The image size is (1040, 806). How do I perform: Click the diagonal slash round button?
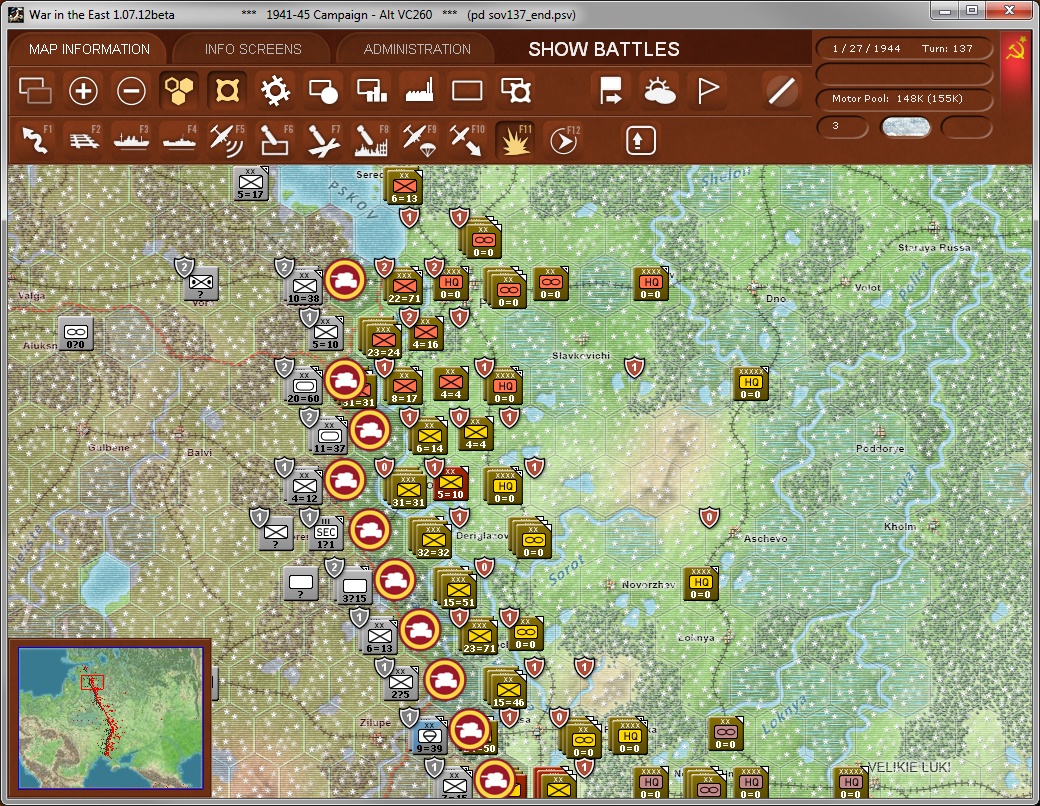click(x=781, y=91)
